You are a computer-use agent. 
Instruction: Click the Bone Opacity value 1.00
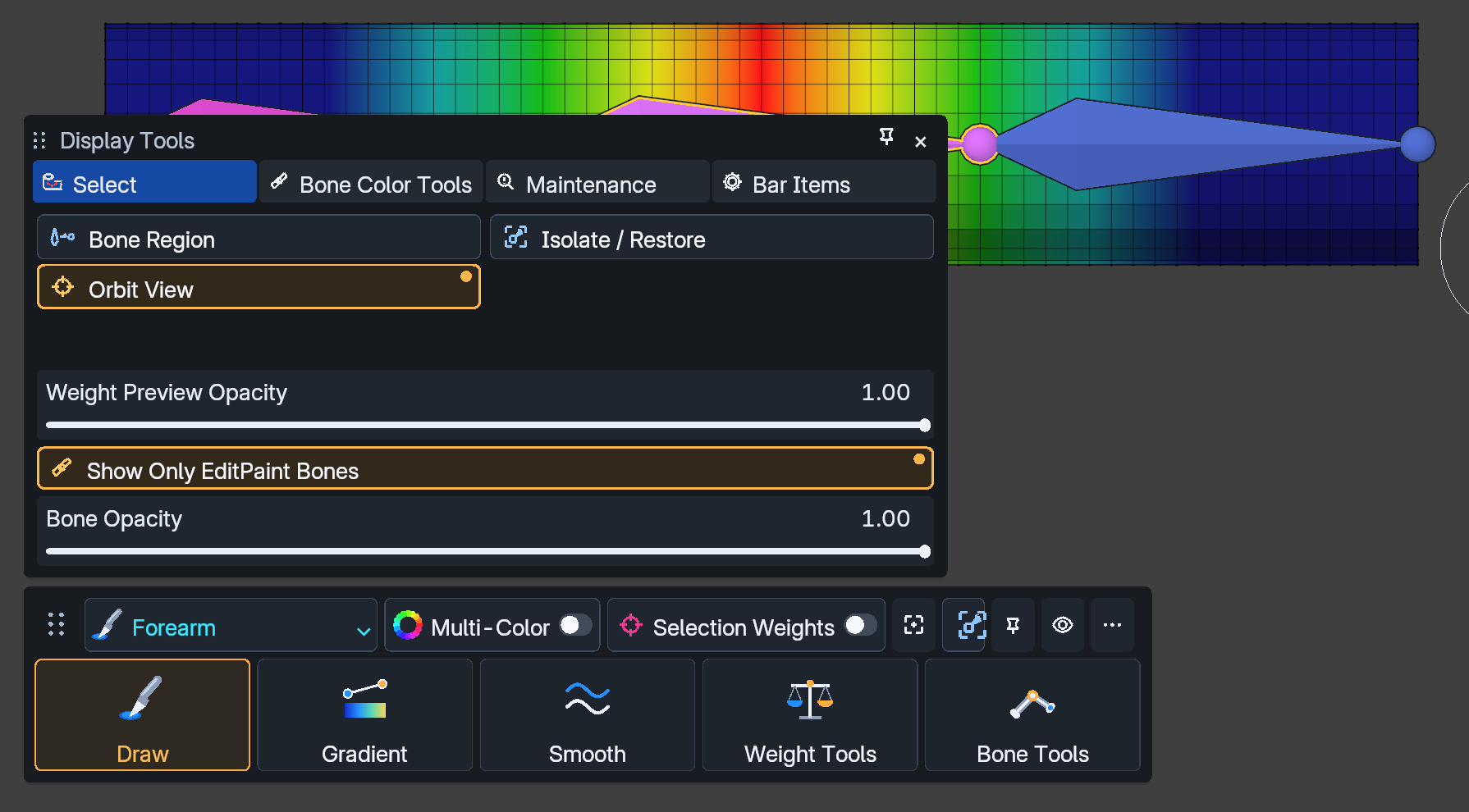[886, 518]
